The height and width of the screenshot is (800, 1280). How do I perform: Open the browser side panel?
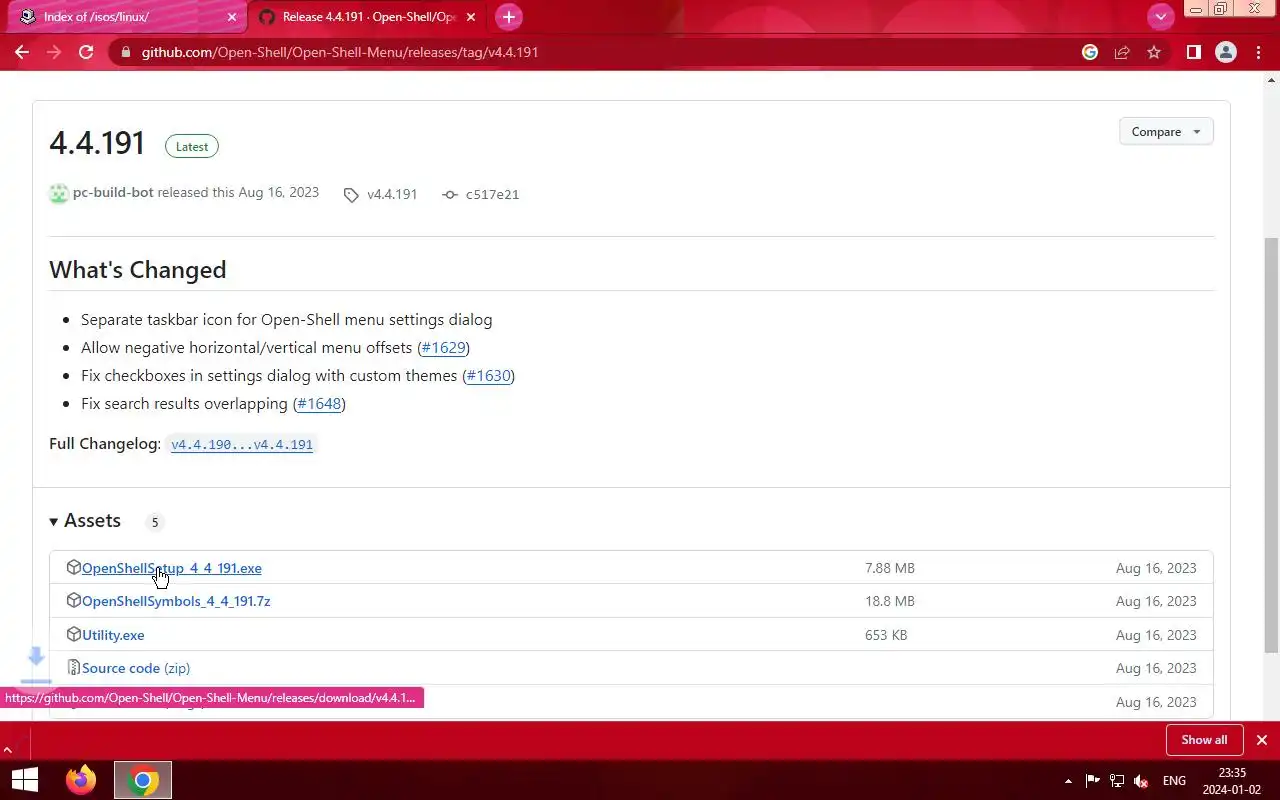[x=1193, y=52]
